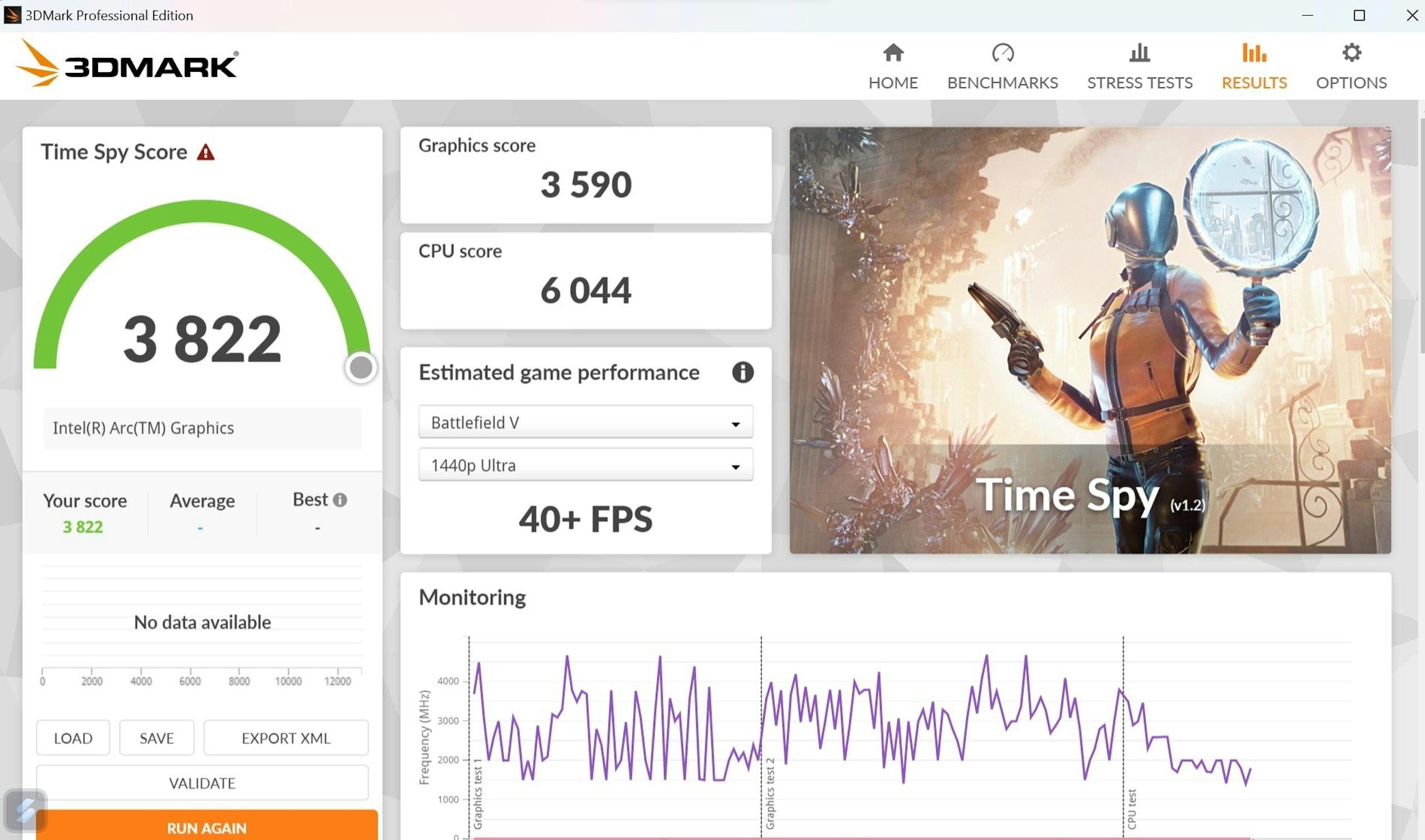Click the CPU test marker in Monitoring
The width and height of the screenshot is (1425, 840).
pyautogui.click(x=1132, y=809)
